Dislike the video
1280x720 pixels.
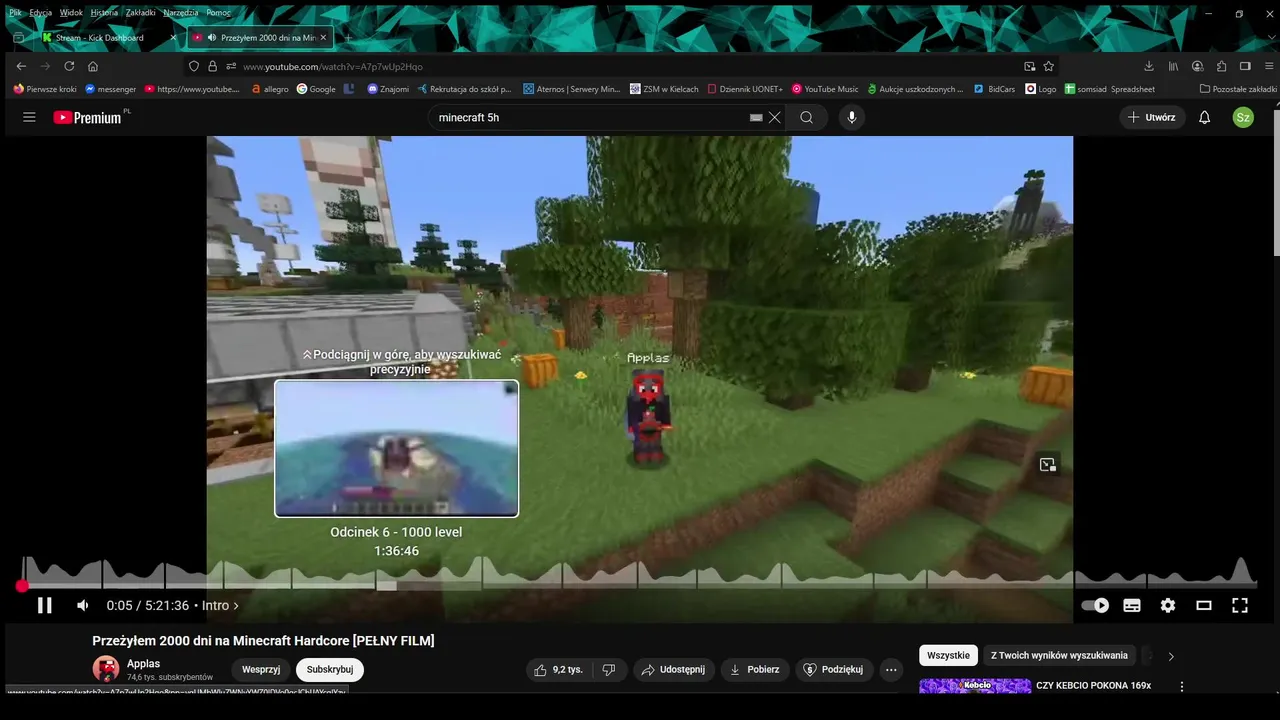point(609,669)
